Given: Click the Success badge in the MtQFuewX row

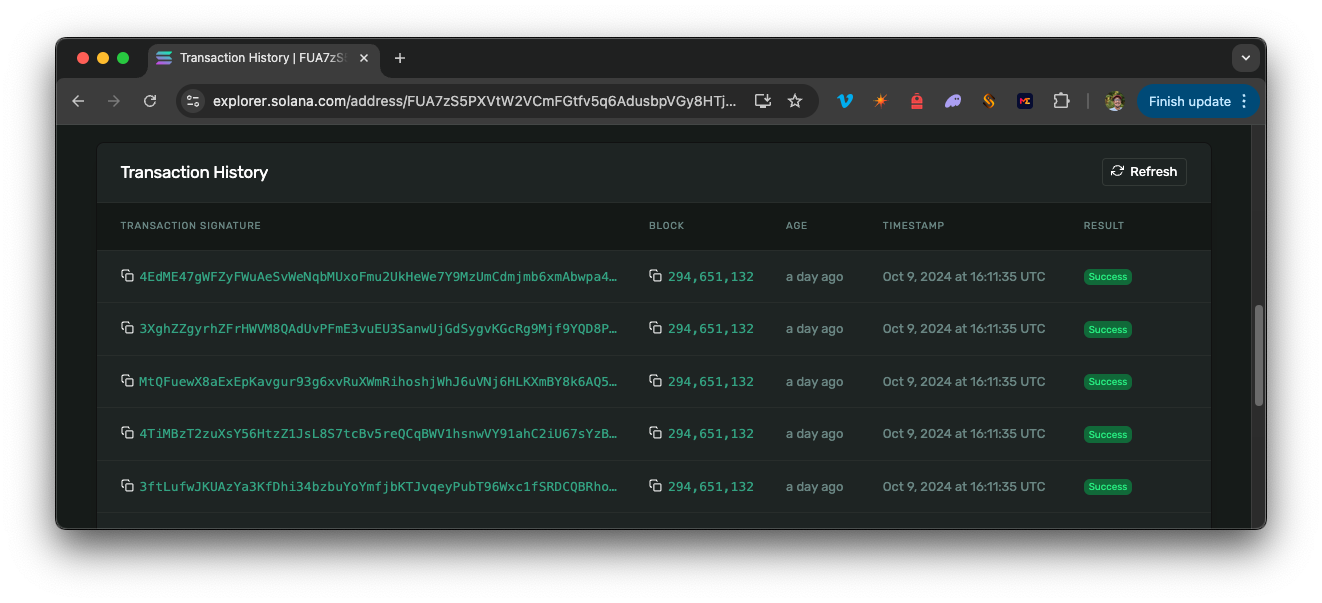Looking at the screenshot, I should 1108,382.
